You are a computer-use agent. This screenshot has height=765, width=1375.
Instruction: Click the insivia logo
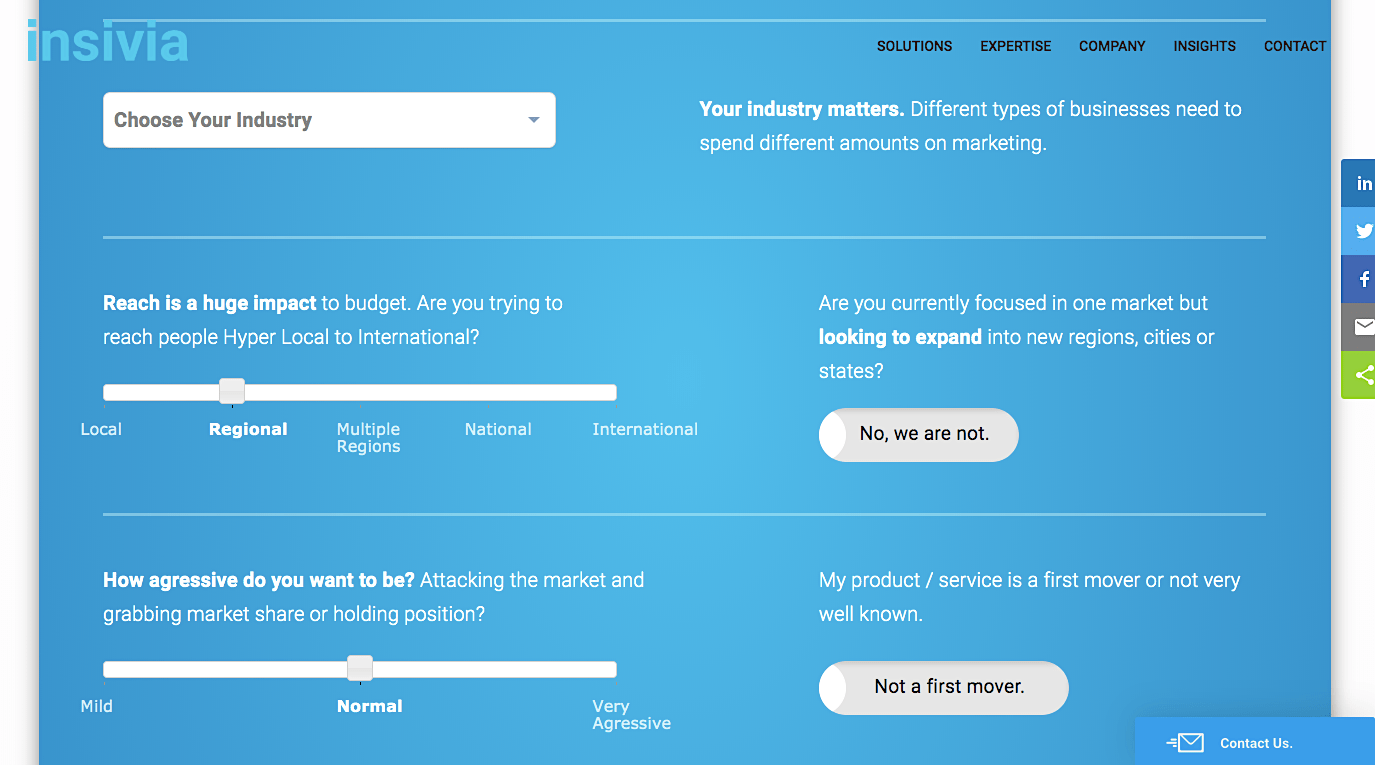[x=108, y=43]
